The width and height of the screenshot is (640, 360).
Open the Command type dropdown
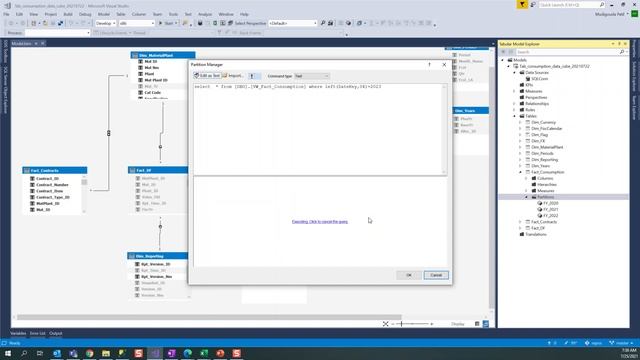(x=311, y=76)
